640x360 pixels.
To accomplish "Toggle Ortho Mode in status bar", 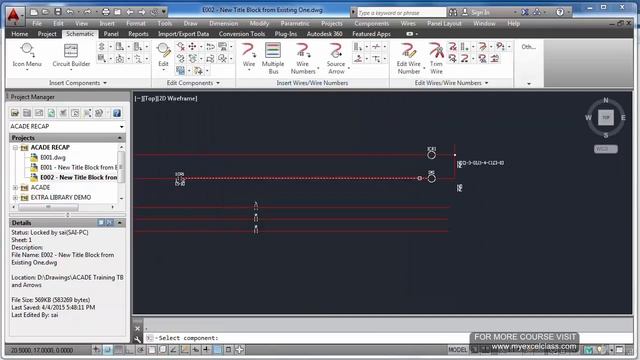I will pyautogui.click(x=129, y=350).
